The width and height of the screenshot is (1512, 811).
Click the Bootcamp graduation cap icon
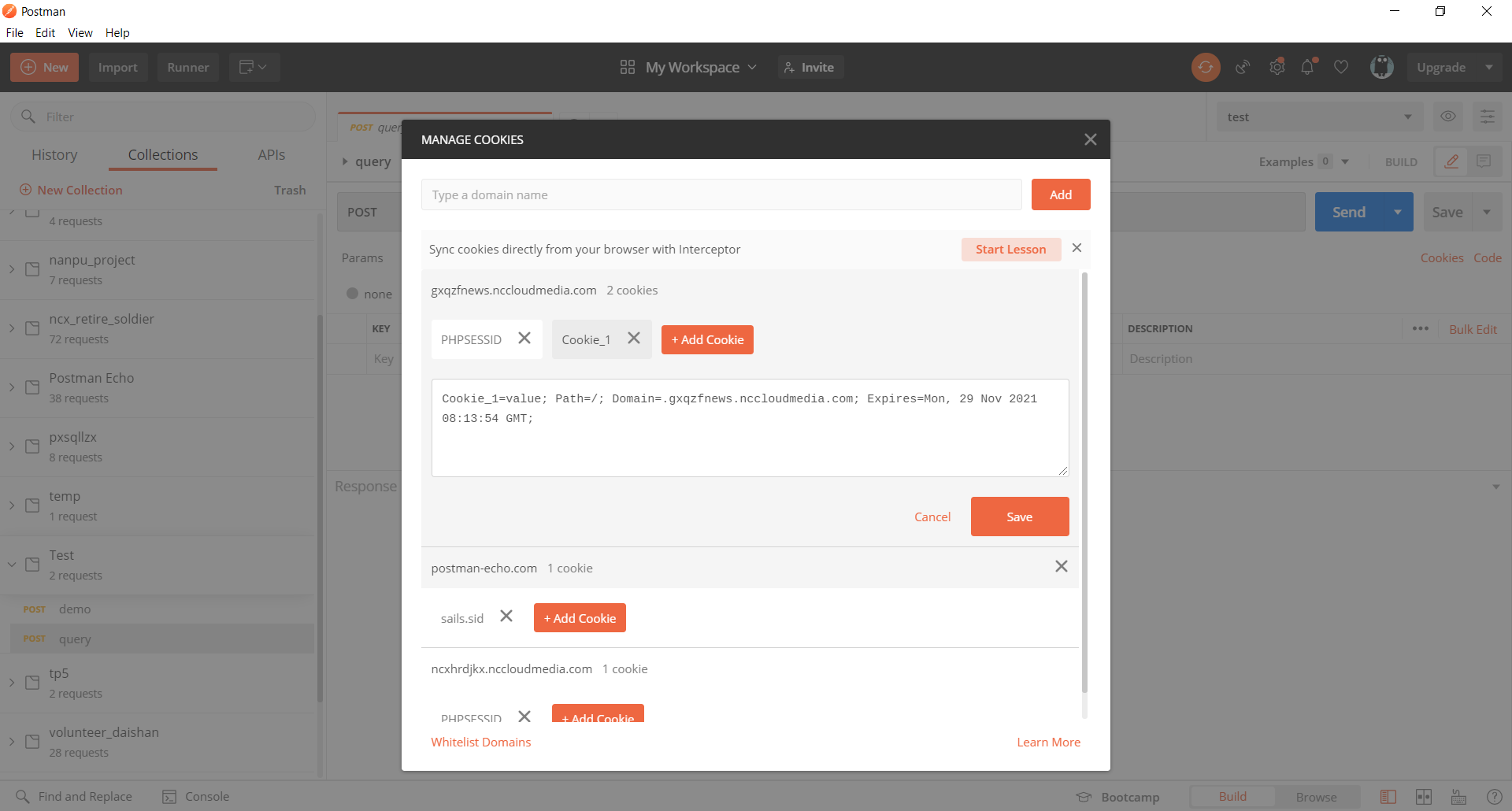[1084, 797]
